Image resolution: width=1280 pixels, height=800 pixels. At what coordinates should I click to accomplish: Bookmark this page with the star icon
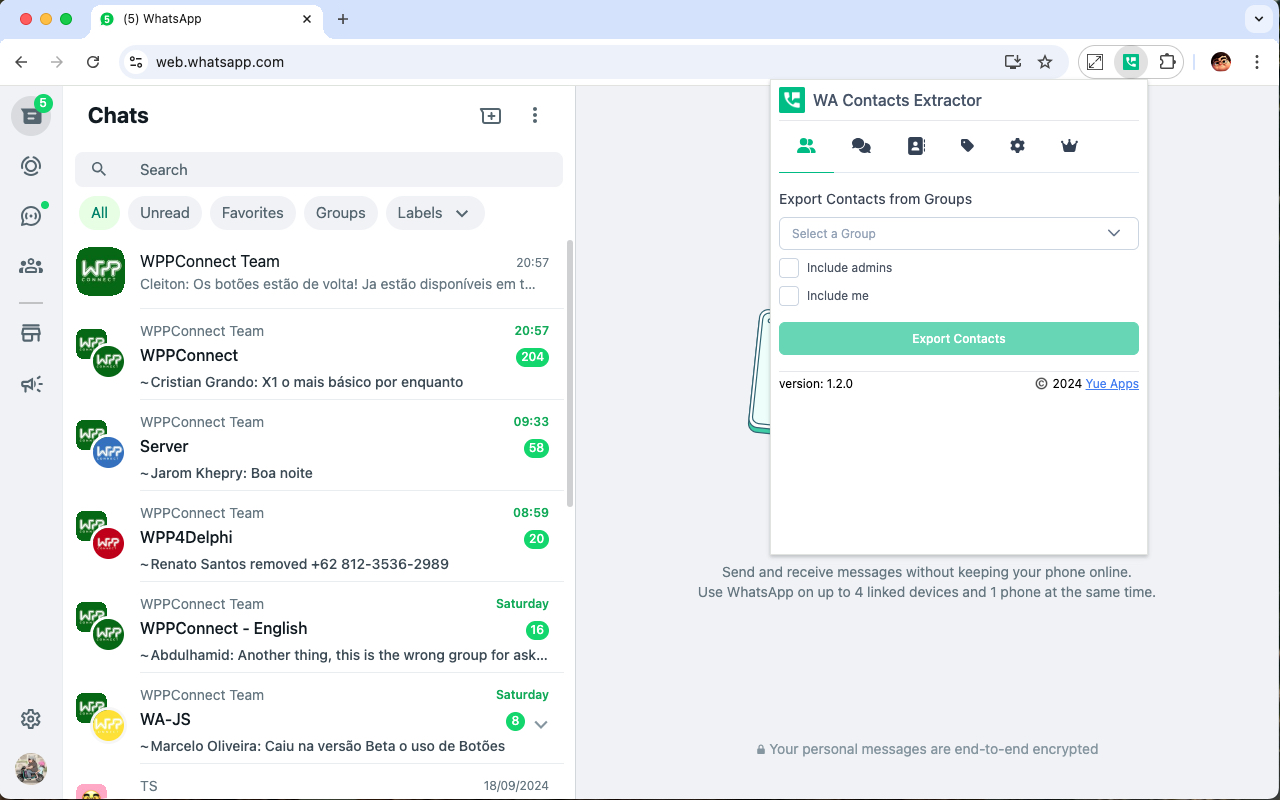[x=1045, y=62]
